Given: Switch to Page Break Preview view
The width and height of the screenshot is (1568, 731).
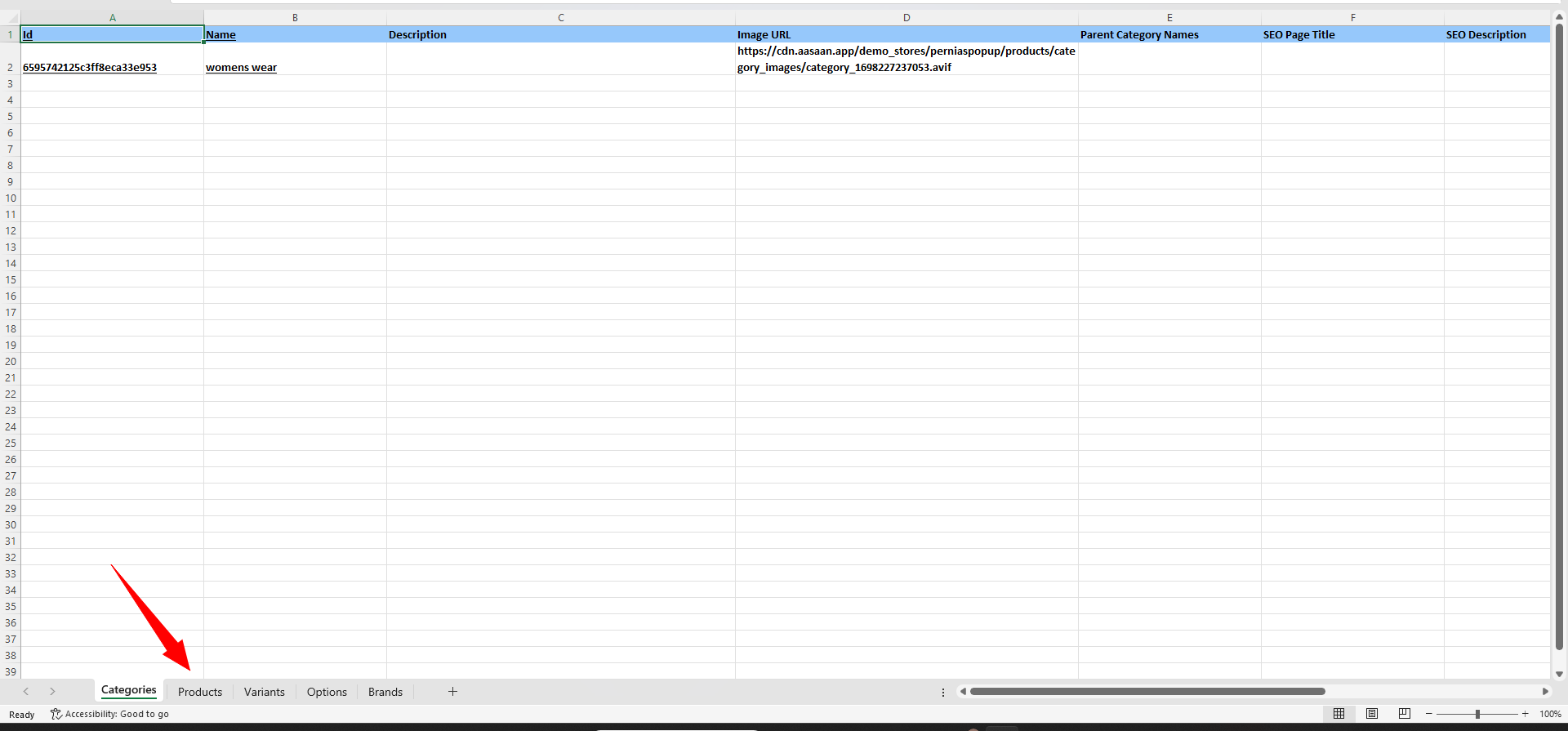Looking at the screenshot, I should (x=1405, y=714).
